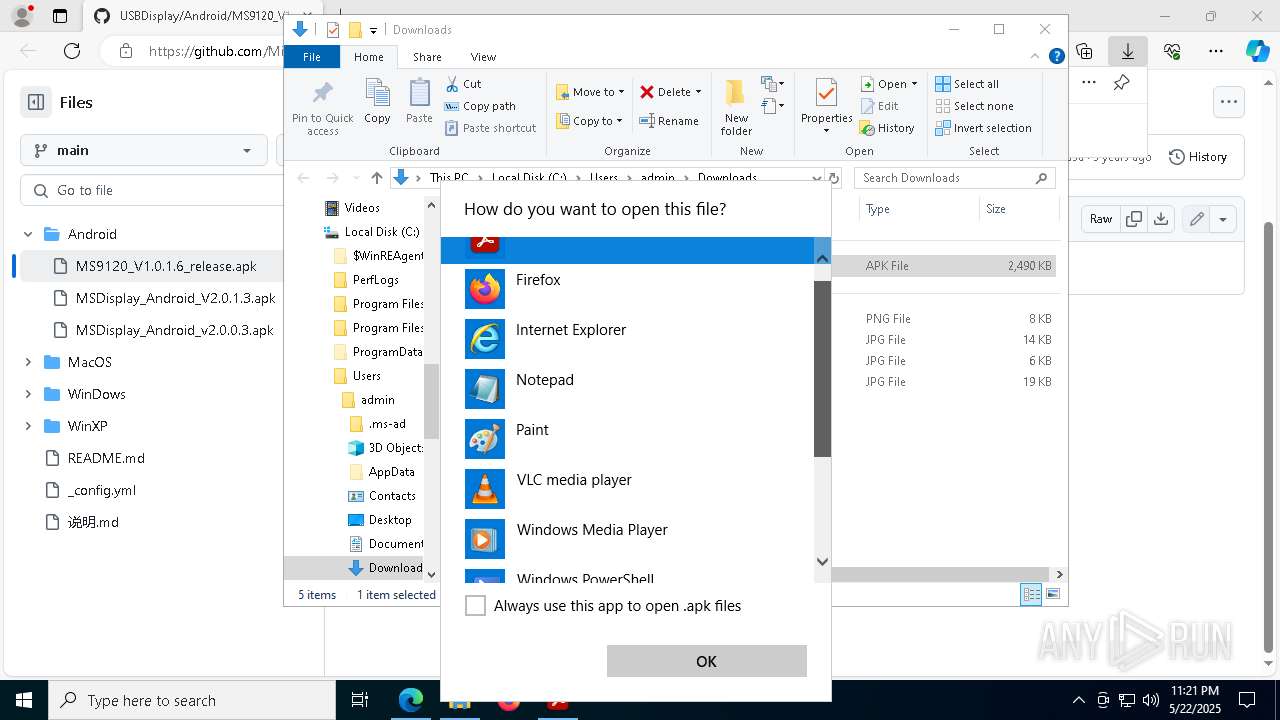Viewport: 1280px width, 720px height.
Task: Cut the selected file via ribbon
Action: 464,84
